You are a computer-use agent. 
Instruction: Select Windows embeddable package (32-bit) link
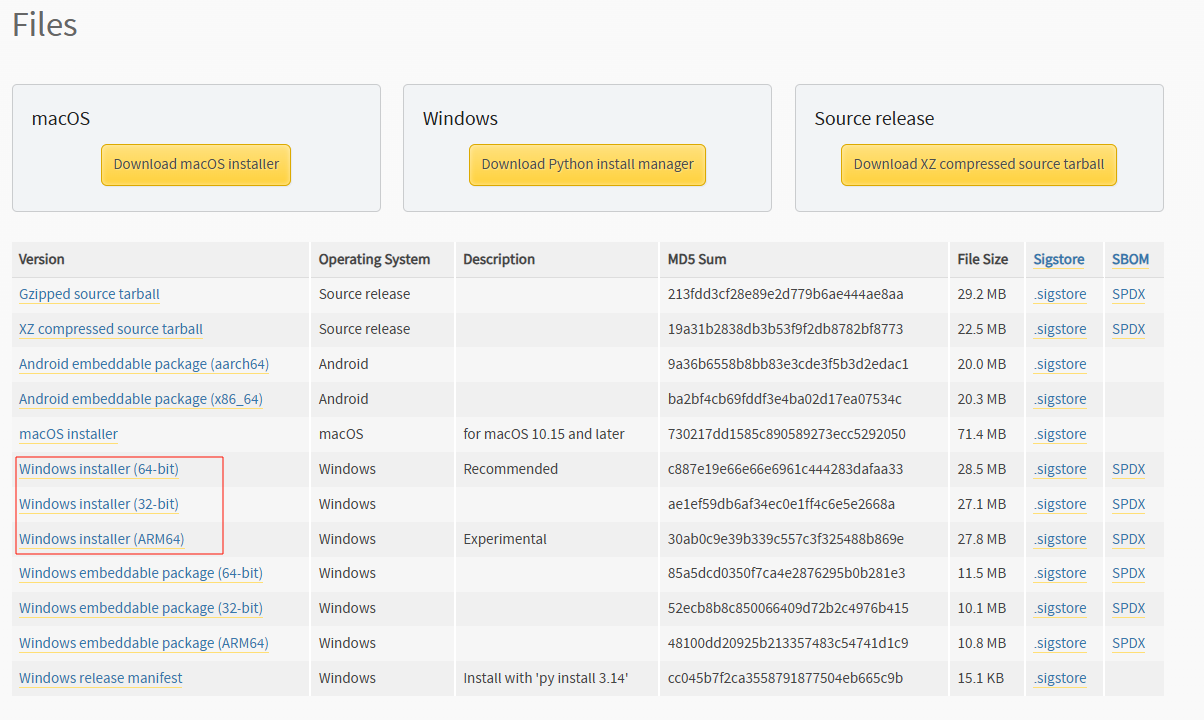[x=141, y=608]
